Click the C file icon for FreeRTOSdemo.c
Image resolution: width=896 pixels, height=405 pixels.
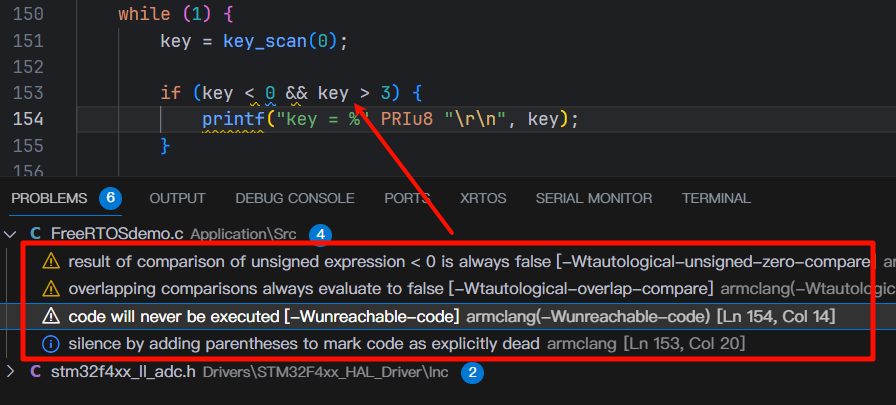(35, 234)
